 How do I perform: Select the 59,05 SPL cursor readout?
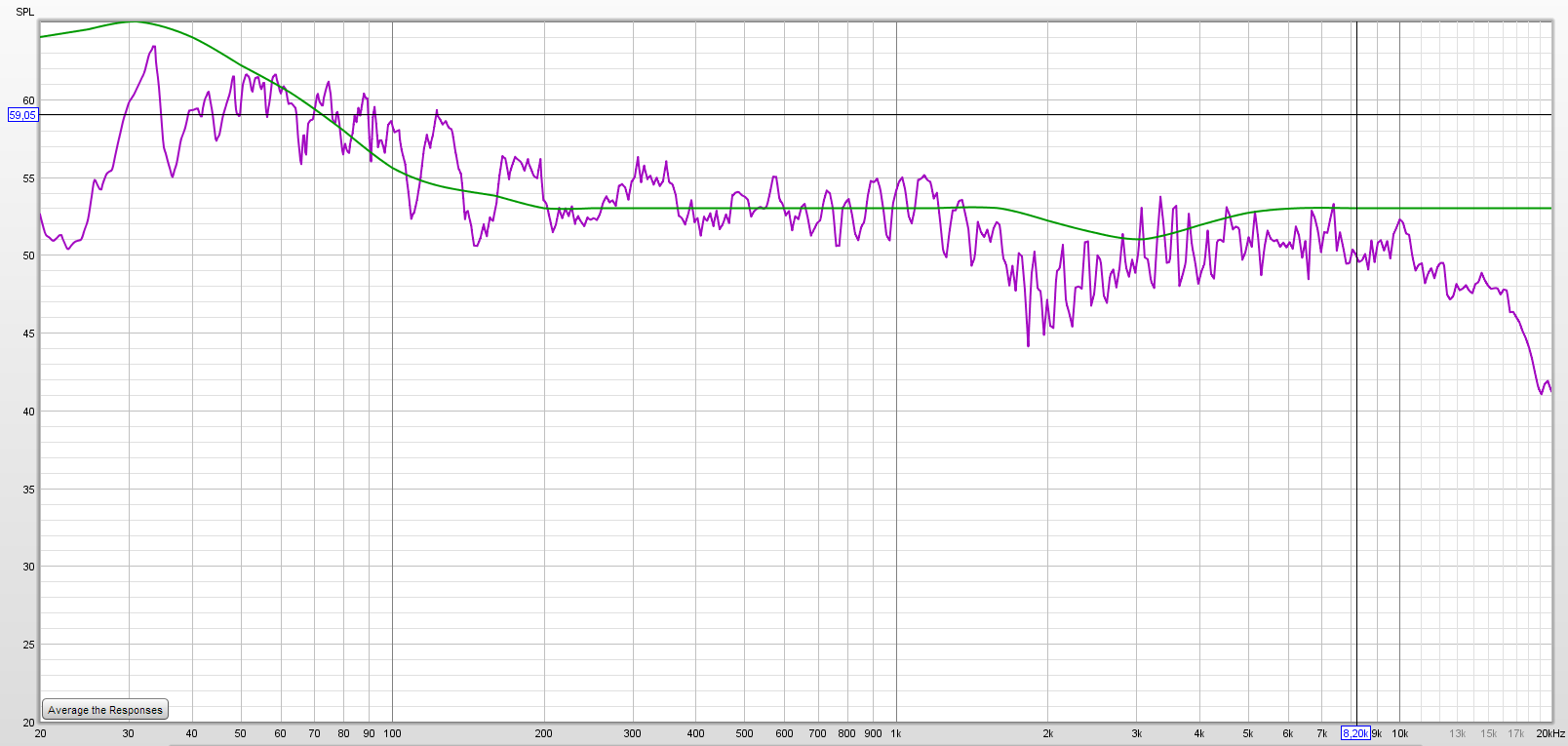click(x=22, y=115)
